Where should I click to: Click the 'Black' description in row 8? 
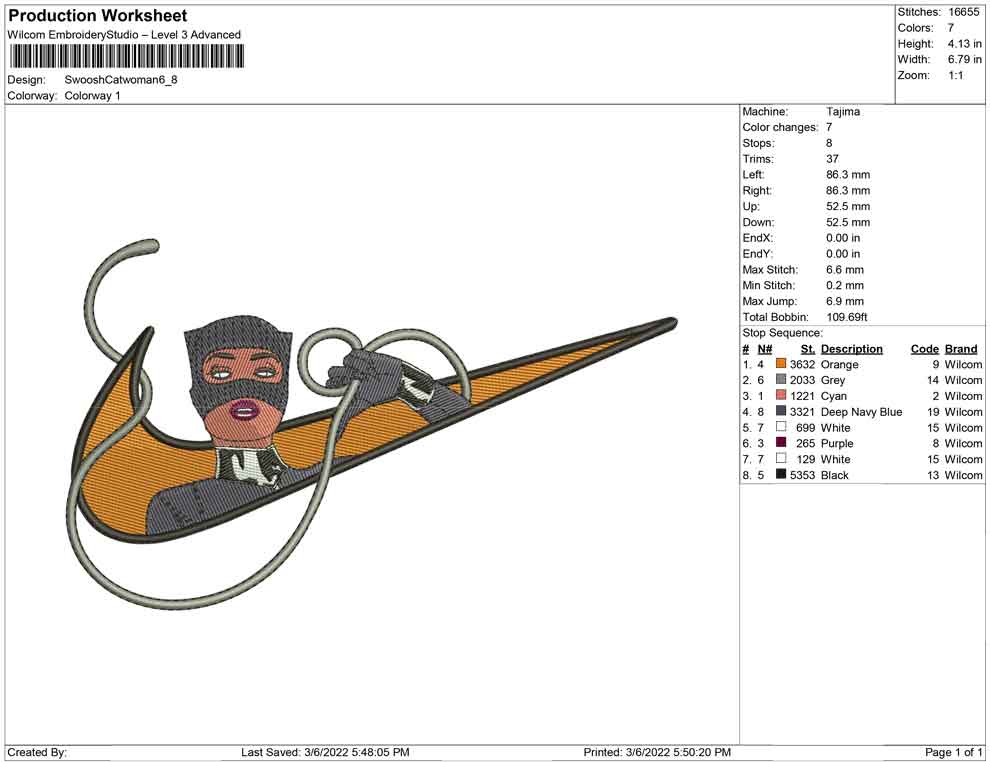tap(835, 475)
